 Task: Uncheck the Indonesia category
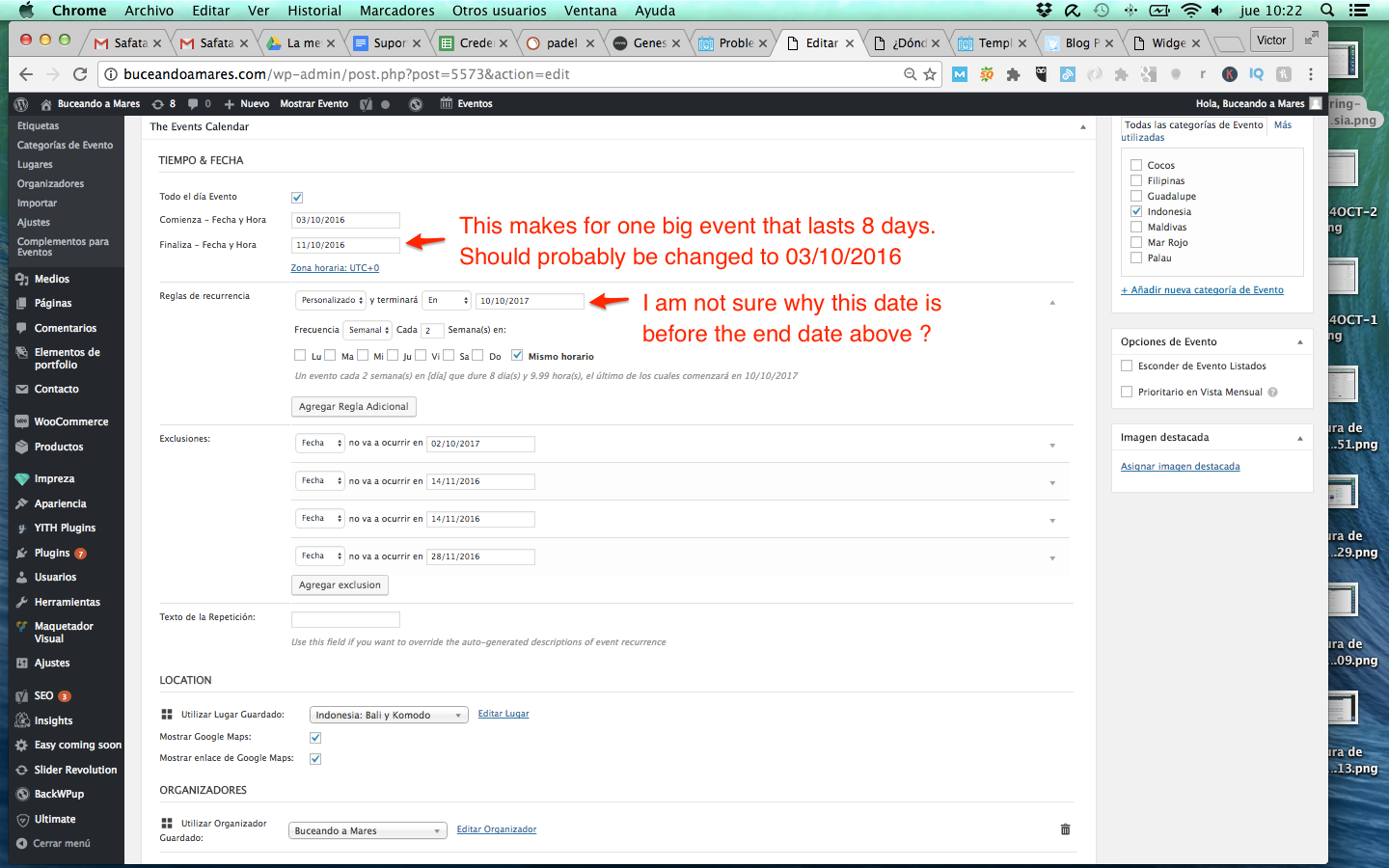pyautogui.click(x=1136, y=211)
